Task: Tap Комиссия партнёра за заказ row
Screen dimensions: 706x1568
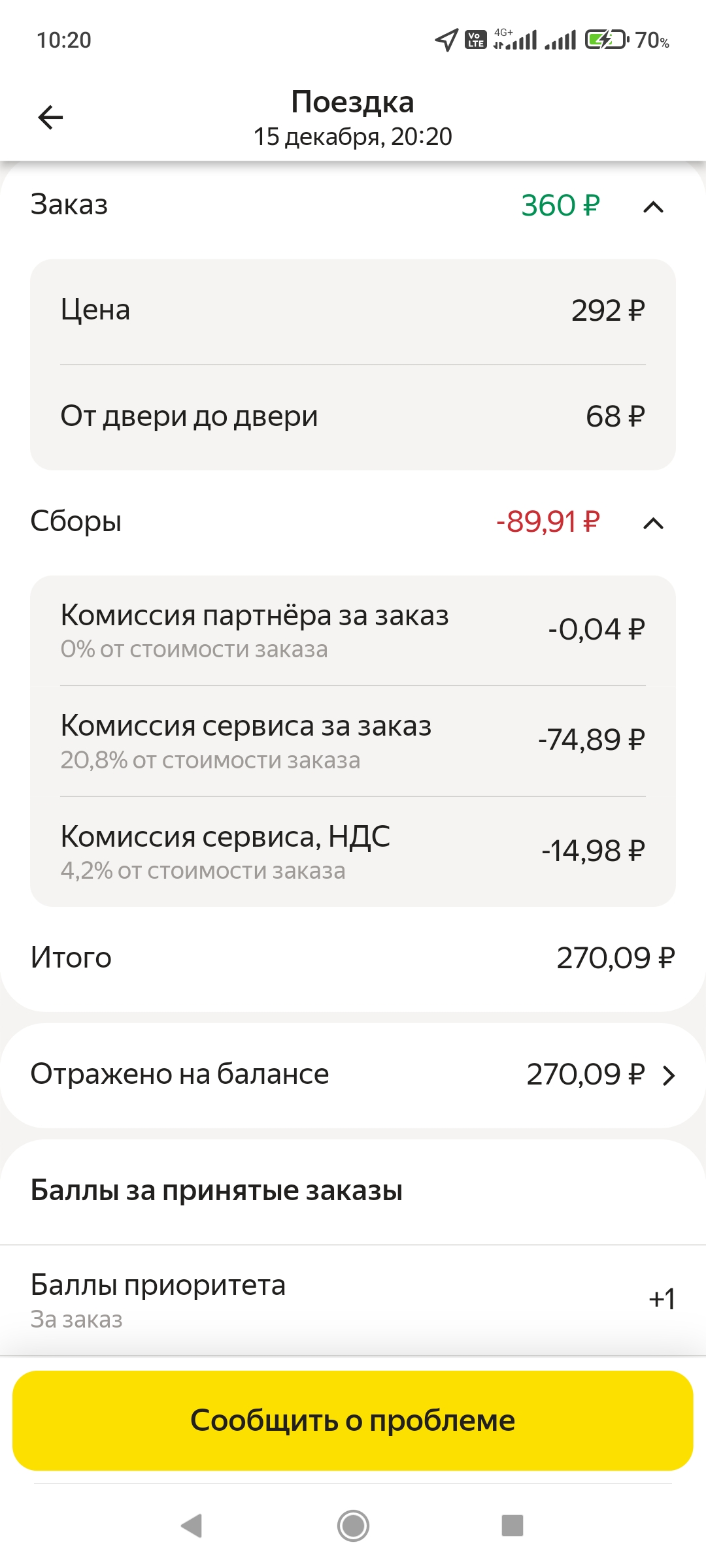Action: (353, 630)
